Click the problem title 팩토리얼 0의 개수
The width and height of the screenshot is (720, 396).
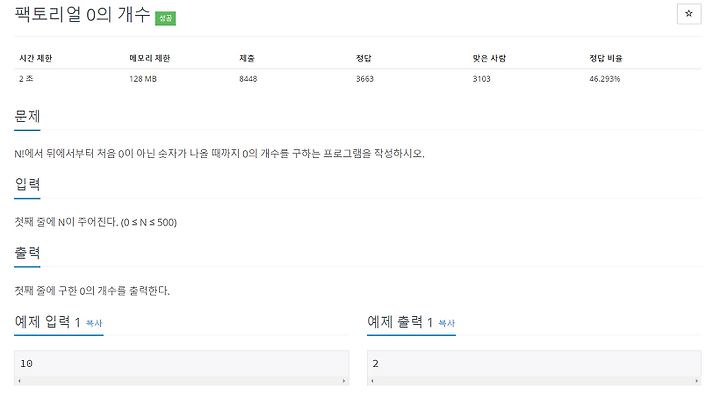(82, 15)
